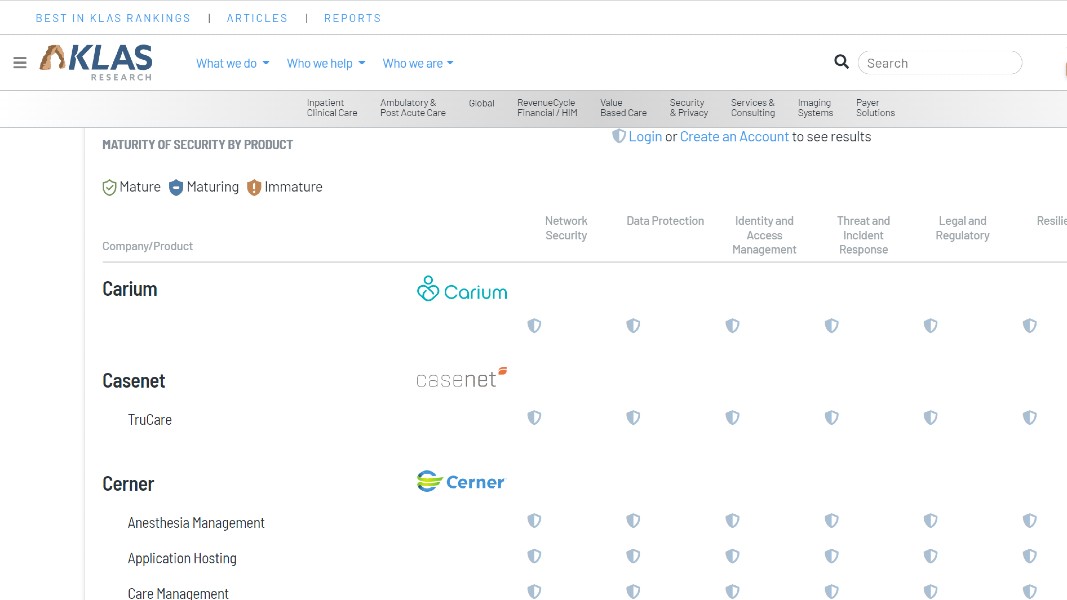Click the Mature legend shield icon

click(109, 187)
